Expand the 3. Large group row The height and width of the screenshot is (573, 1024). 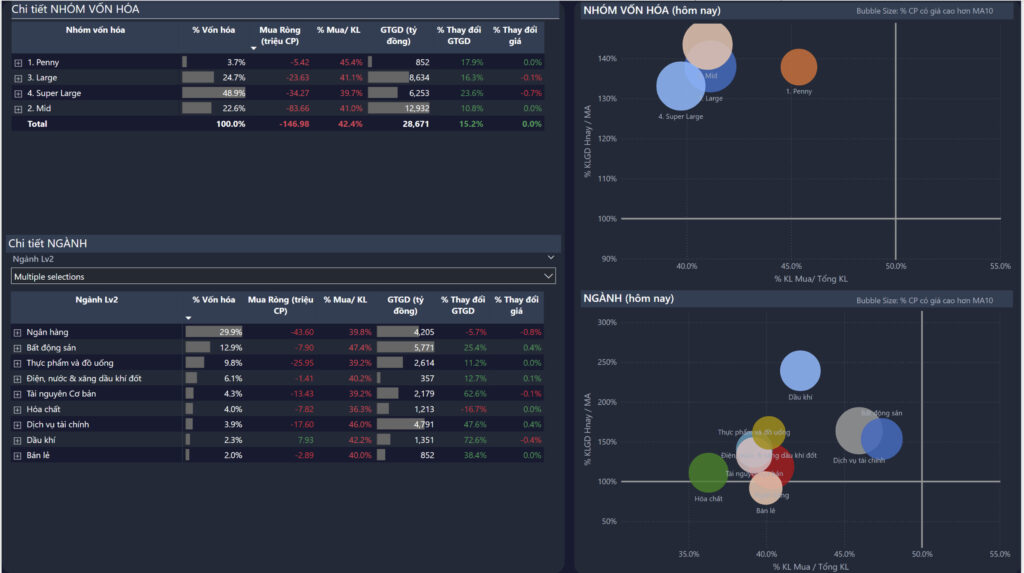[18, 78]
